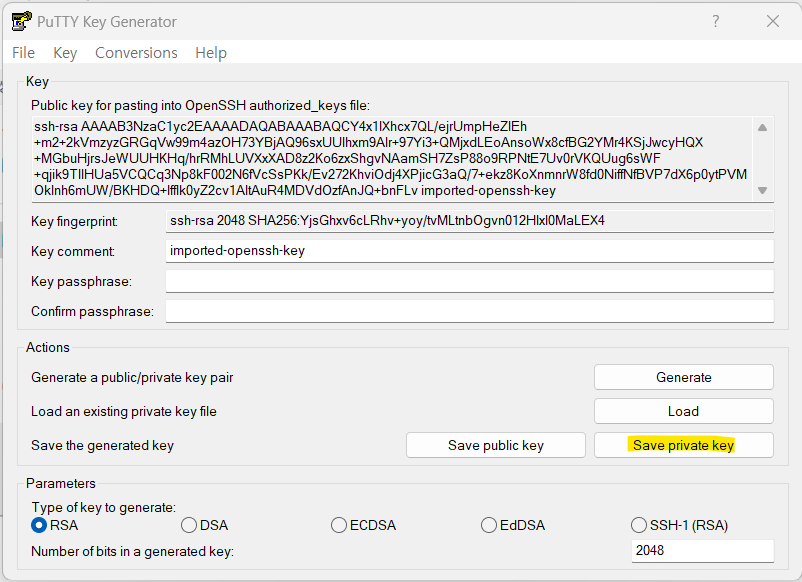Click the question mark help button
This screenshot has height=582, width=802.
click(x=716, y=21)
